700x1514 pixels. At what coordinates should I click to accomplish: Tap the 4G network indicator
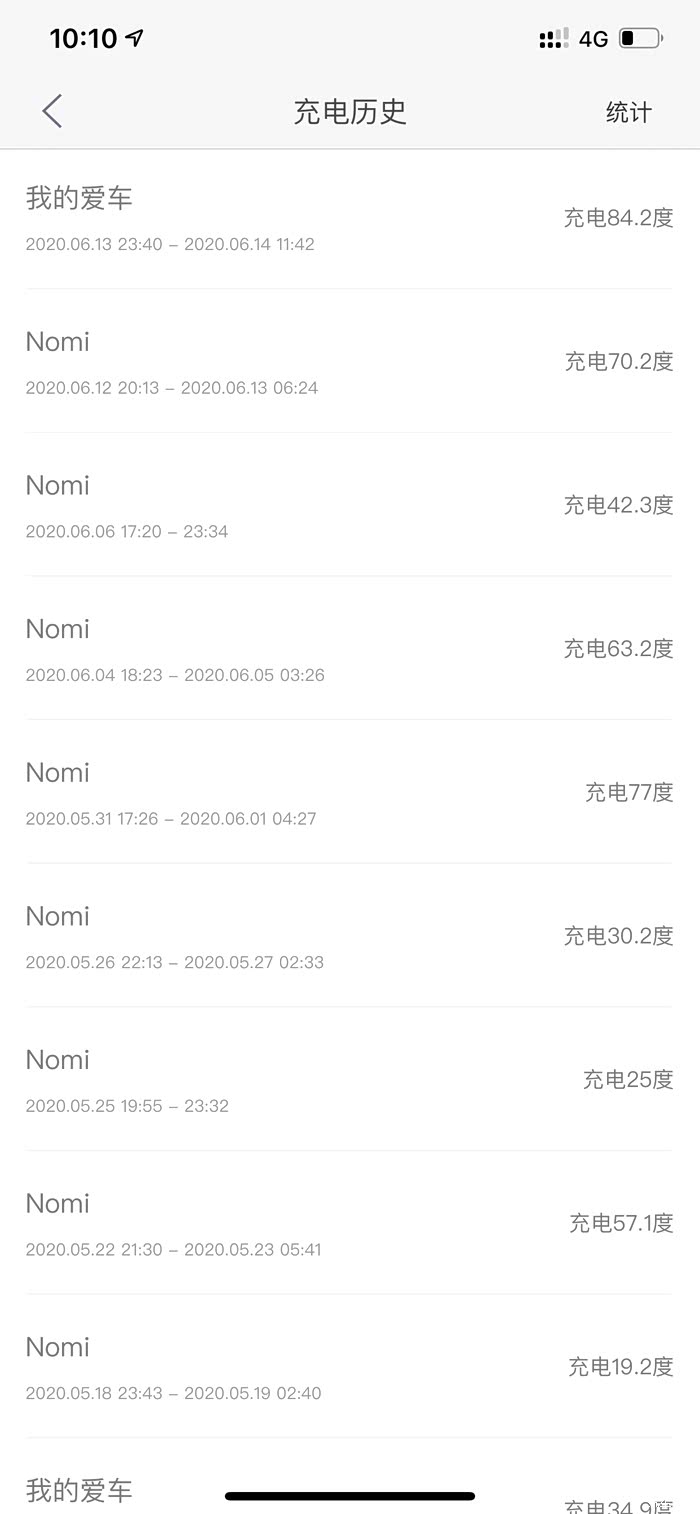(x=593, y=39)
